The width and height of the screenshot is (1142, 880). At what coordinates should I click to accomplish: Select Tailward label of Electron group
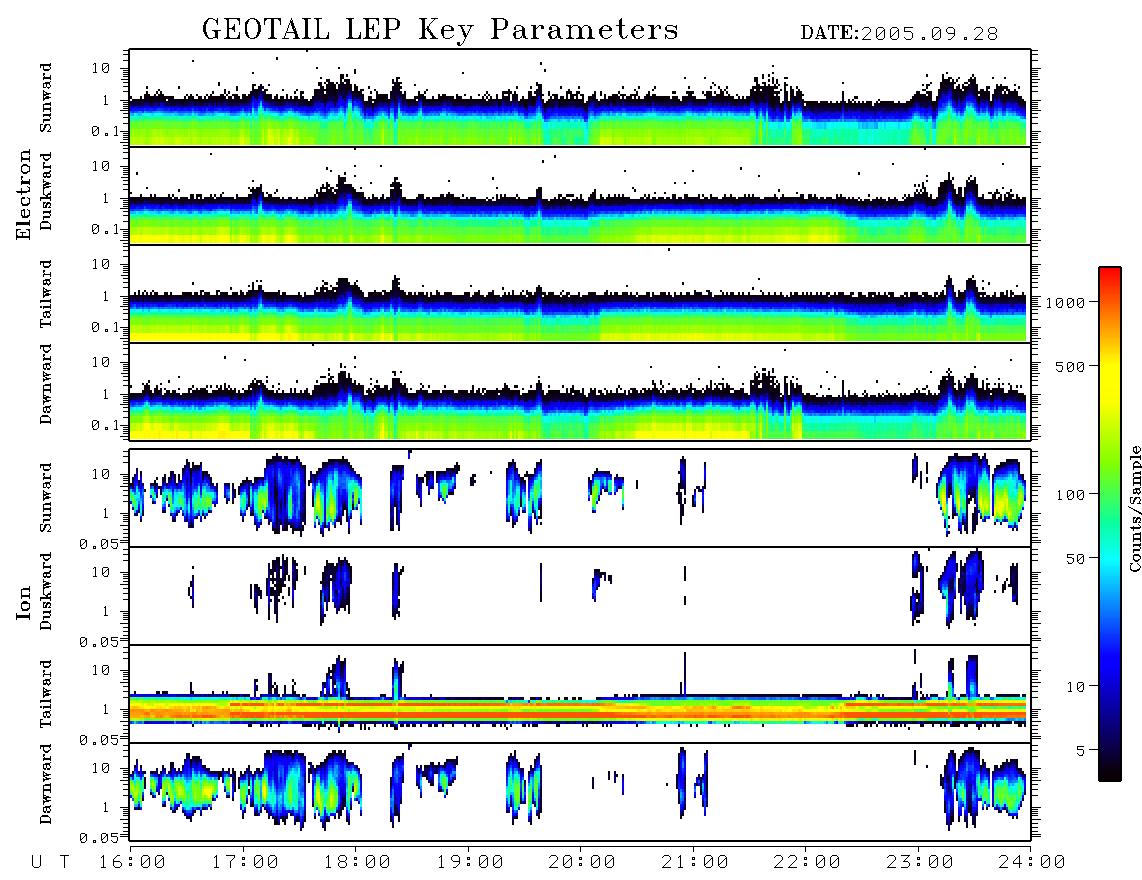[x=46, y=294]
